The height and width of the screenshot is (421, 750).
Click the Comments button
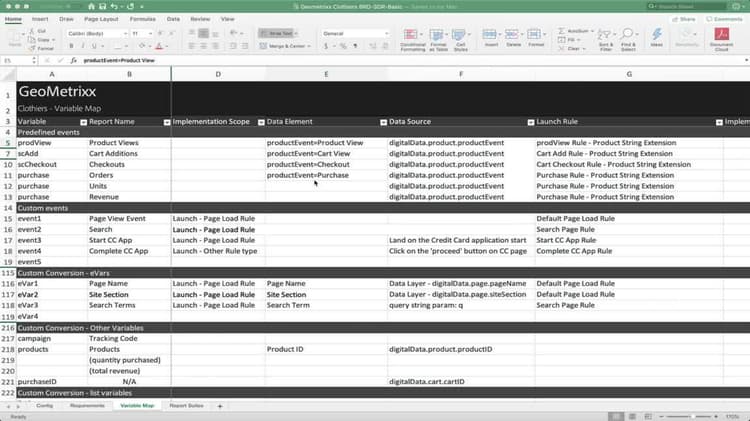coord(724,19)
